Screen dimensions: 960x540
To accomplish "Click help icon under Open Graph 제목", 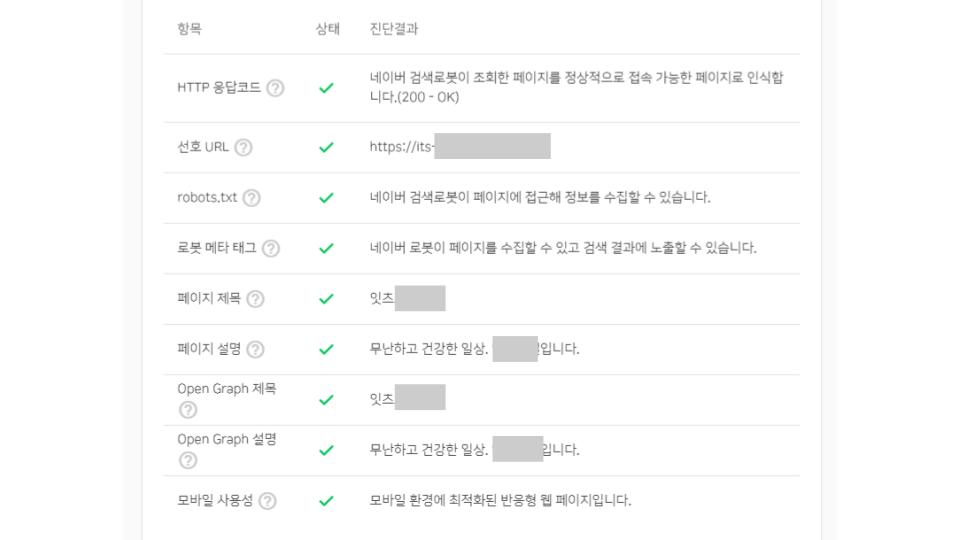I will click(188, 410).
